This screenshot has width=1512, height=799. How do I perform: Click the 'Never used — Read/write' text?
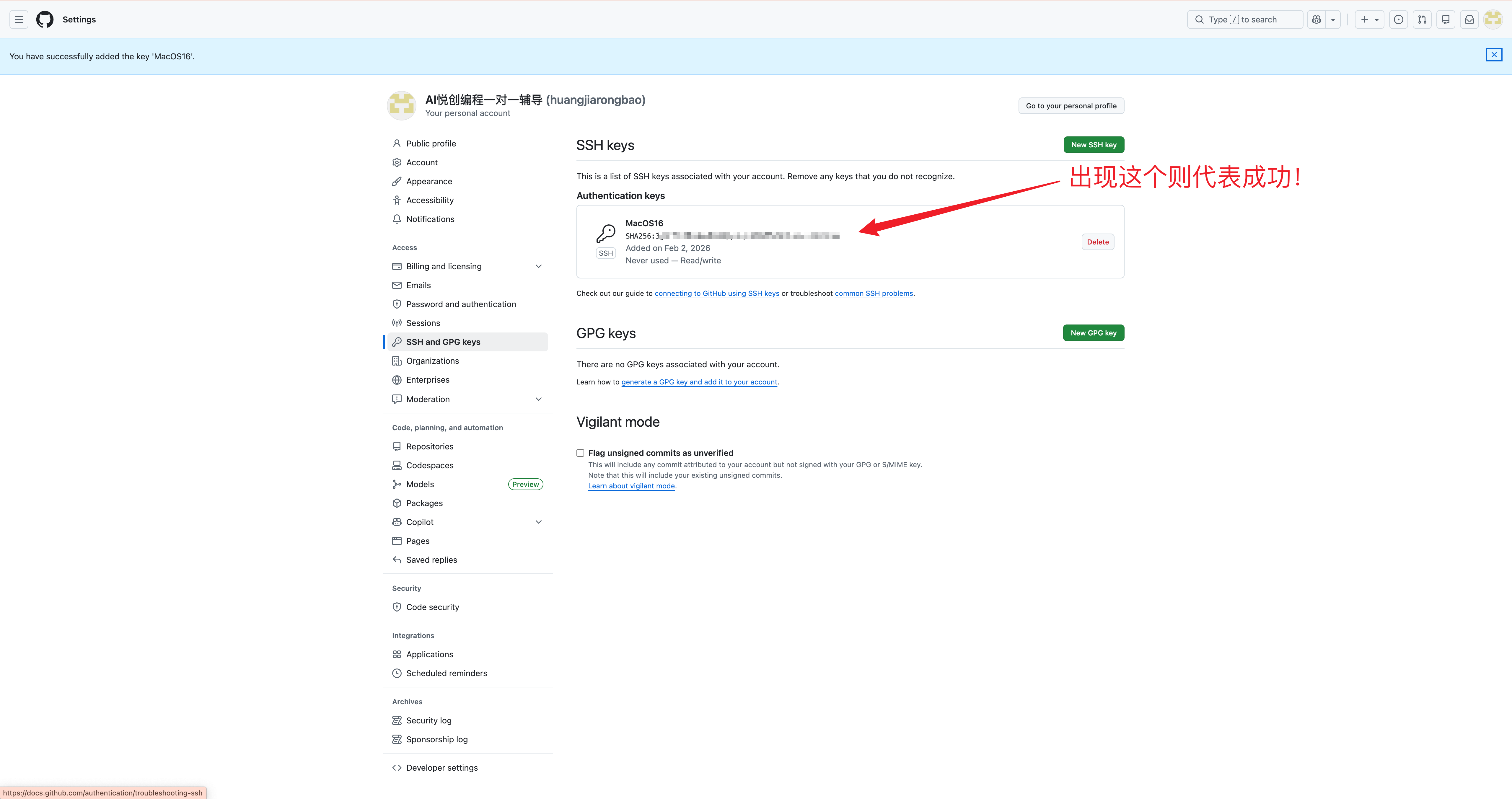pyautogui.click(x=673, y=261)
